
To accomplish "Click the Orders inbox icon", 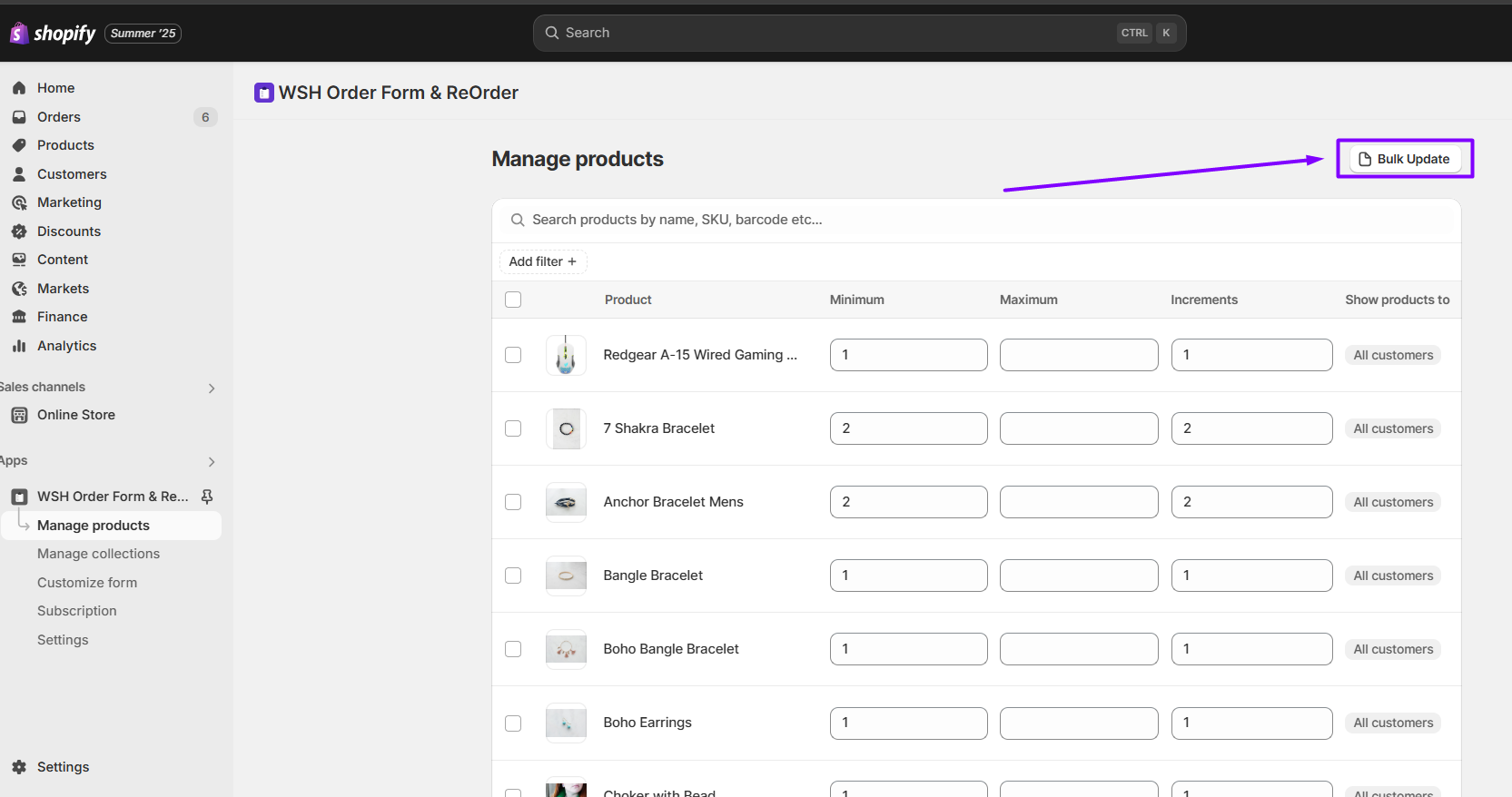I will click(x=19, y=117).
